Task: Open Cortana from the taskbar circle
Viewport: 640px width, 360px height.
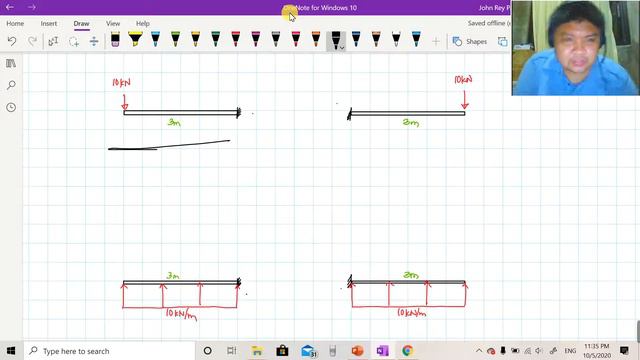Action: (x=207, y=351)
